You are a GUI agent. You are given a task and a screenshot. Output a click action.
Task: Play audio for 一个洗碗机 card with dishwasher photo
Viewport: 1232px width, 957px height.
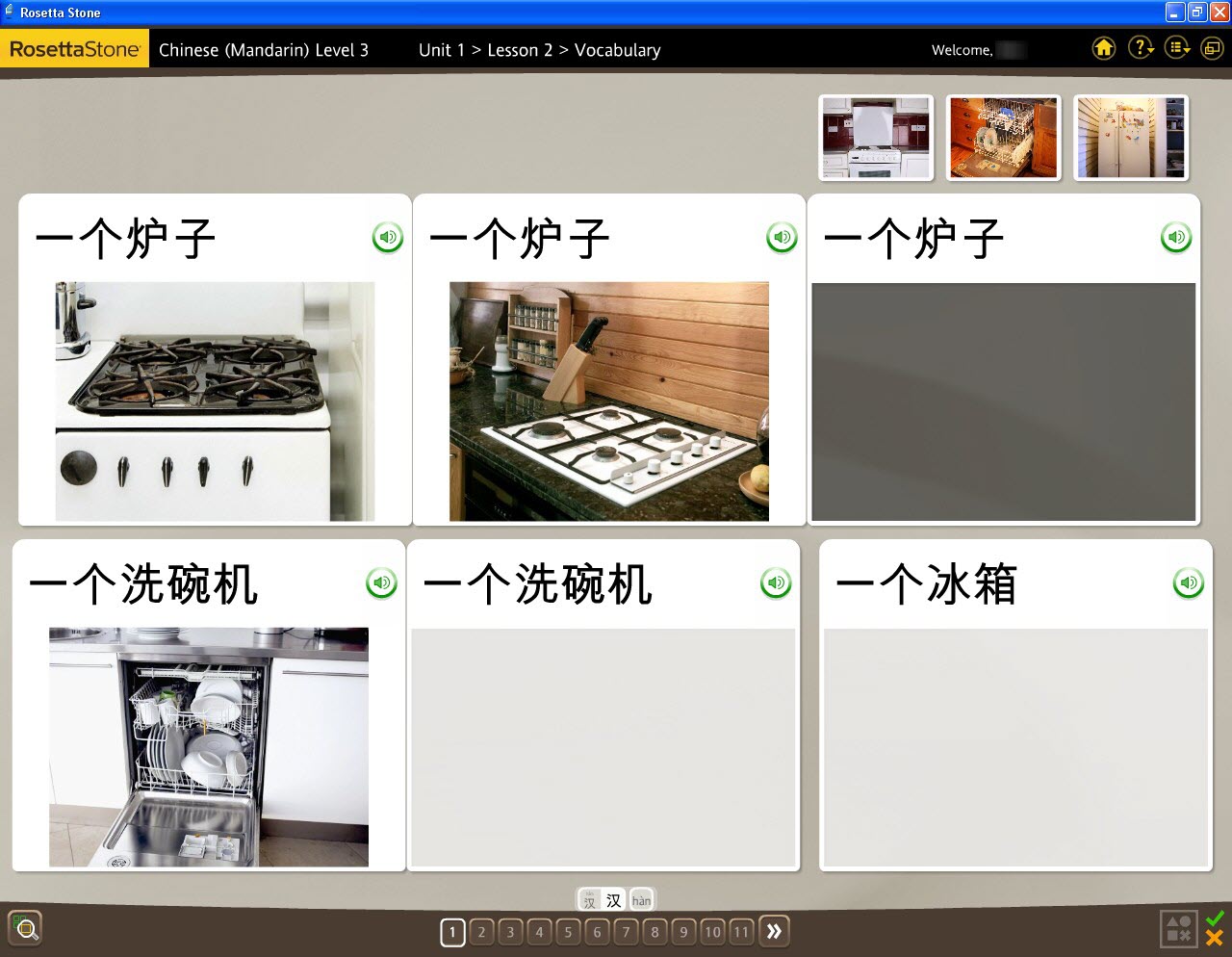pyautogui.click(x=382, y=582)
